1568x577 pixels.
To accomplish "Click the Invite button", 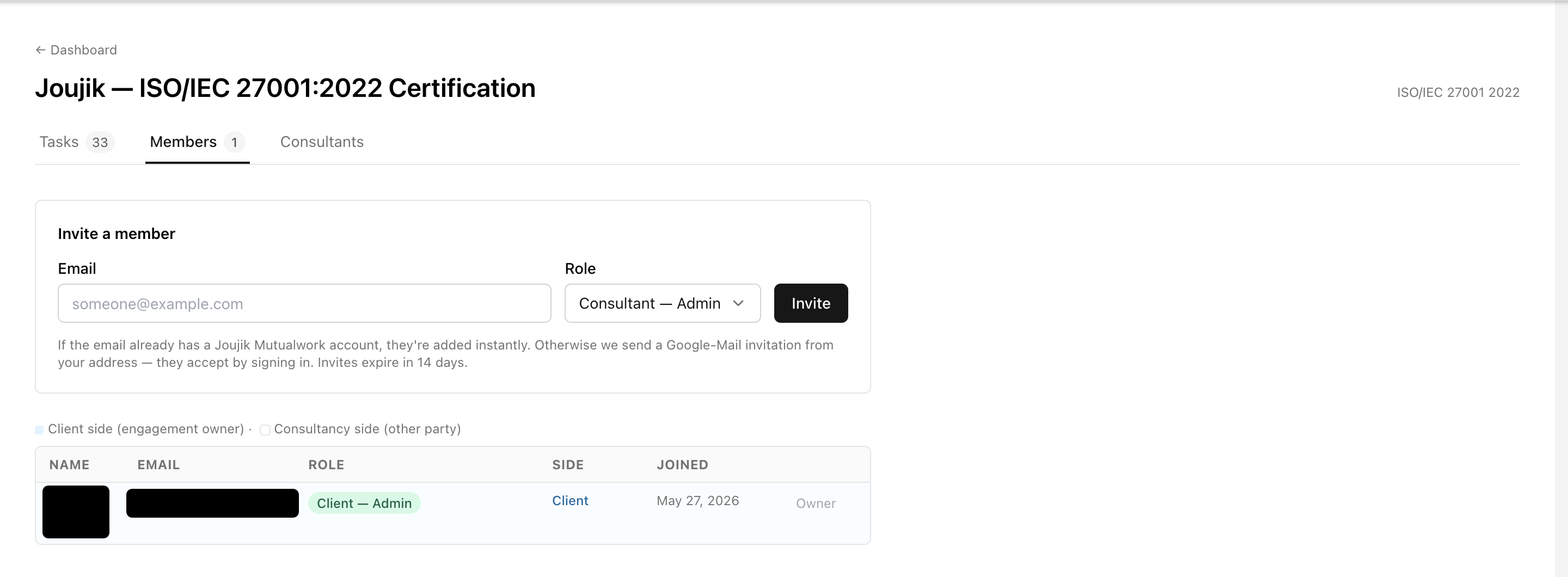I will click(811, 303).
